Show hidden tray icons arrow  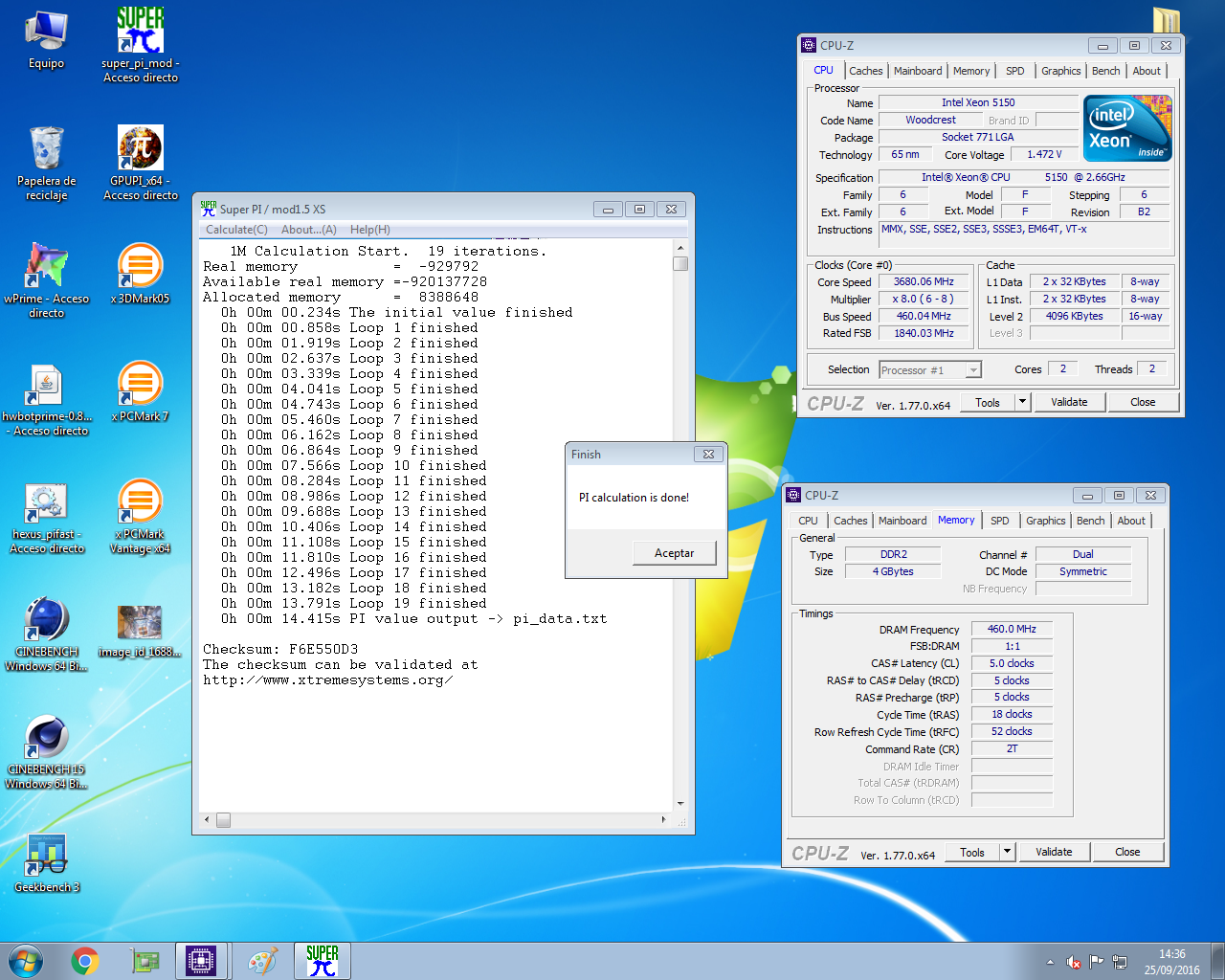click(x=1050, y=962)
